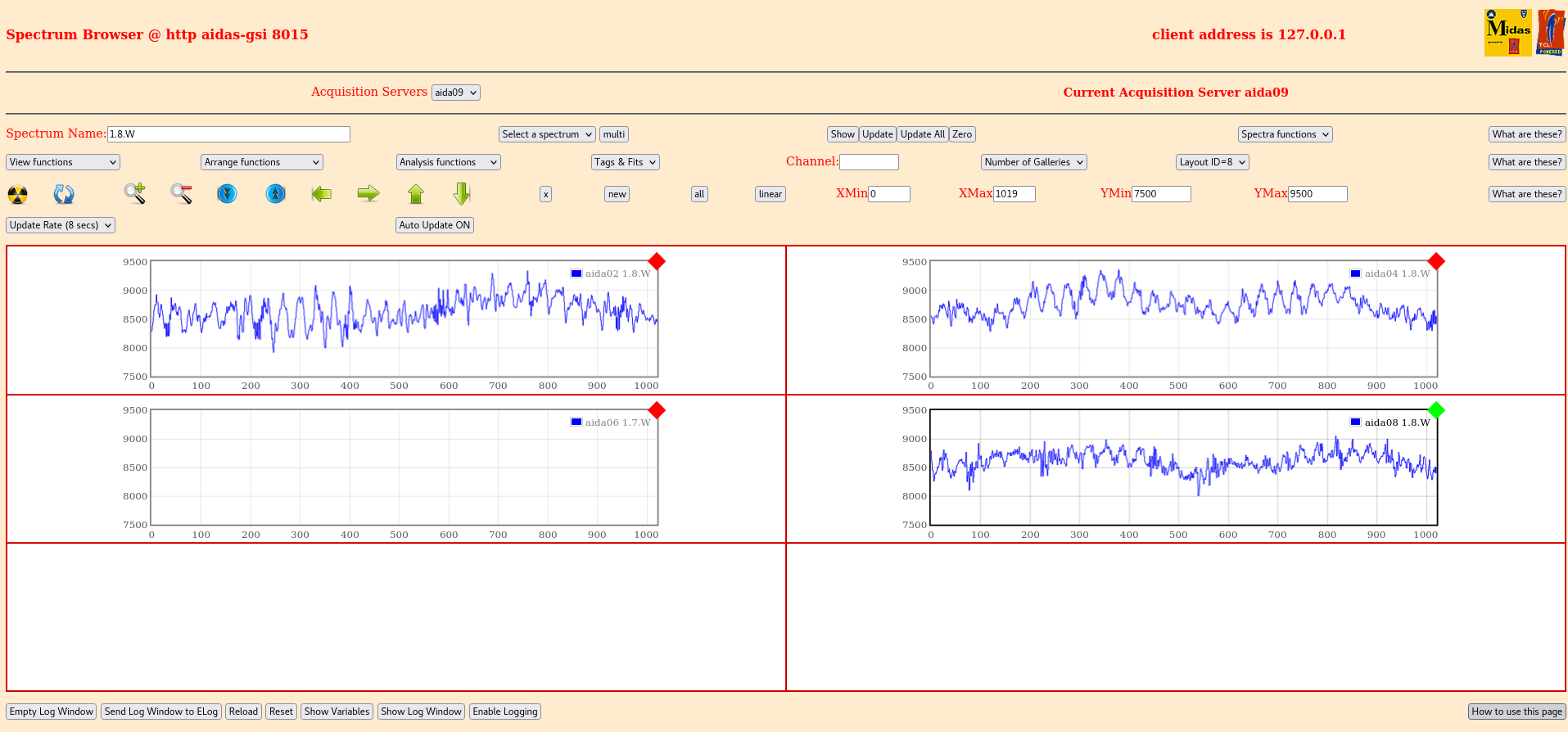Click the Spectrum Name input field
This screenshot has height=732, width=1568.
pos(228,134)
